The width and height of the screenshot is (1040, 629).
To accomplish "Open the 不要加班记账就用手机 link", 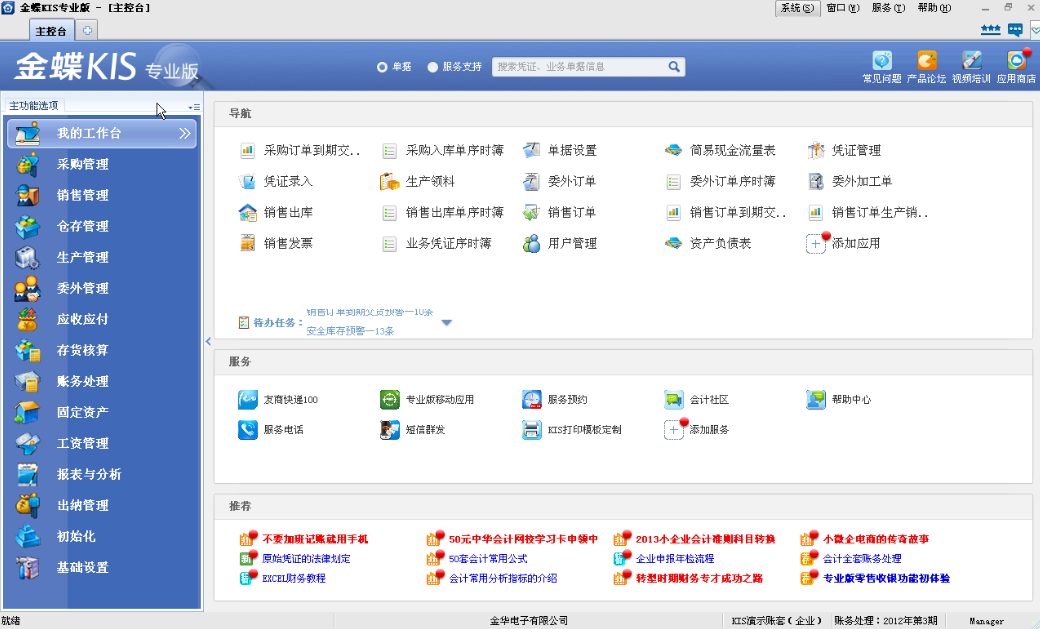I will click(x=315, y=540).
